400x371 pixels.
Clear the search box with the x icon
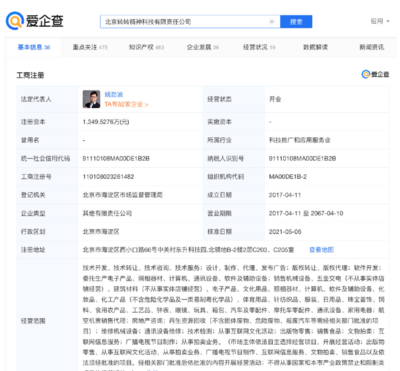click(x=272, y=22)
